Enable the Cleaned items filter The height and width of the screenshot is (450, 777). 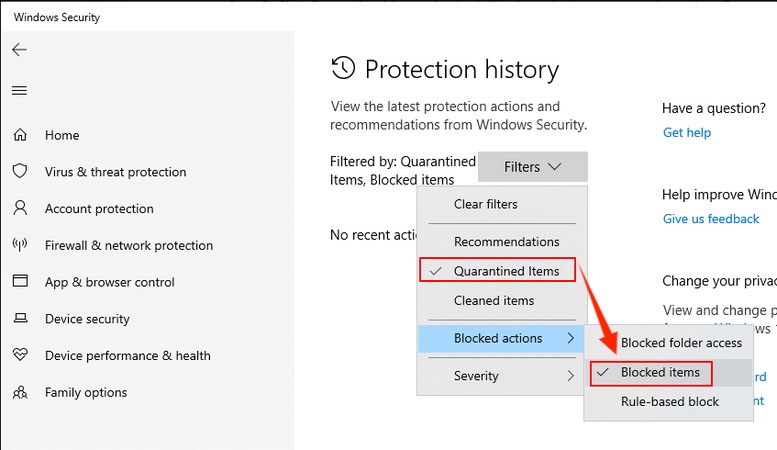[494, 301]
